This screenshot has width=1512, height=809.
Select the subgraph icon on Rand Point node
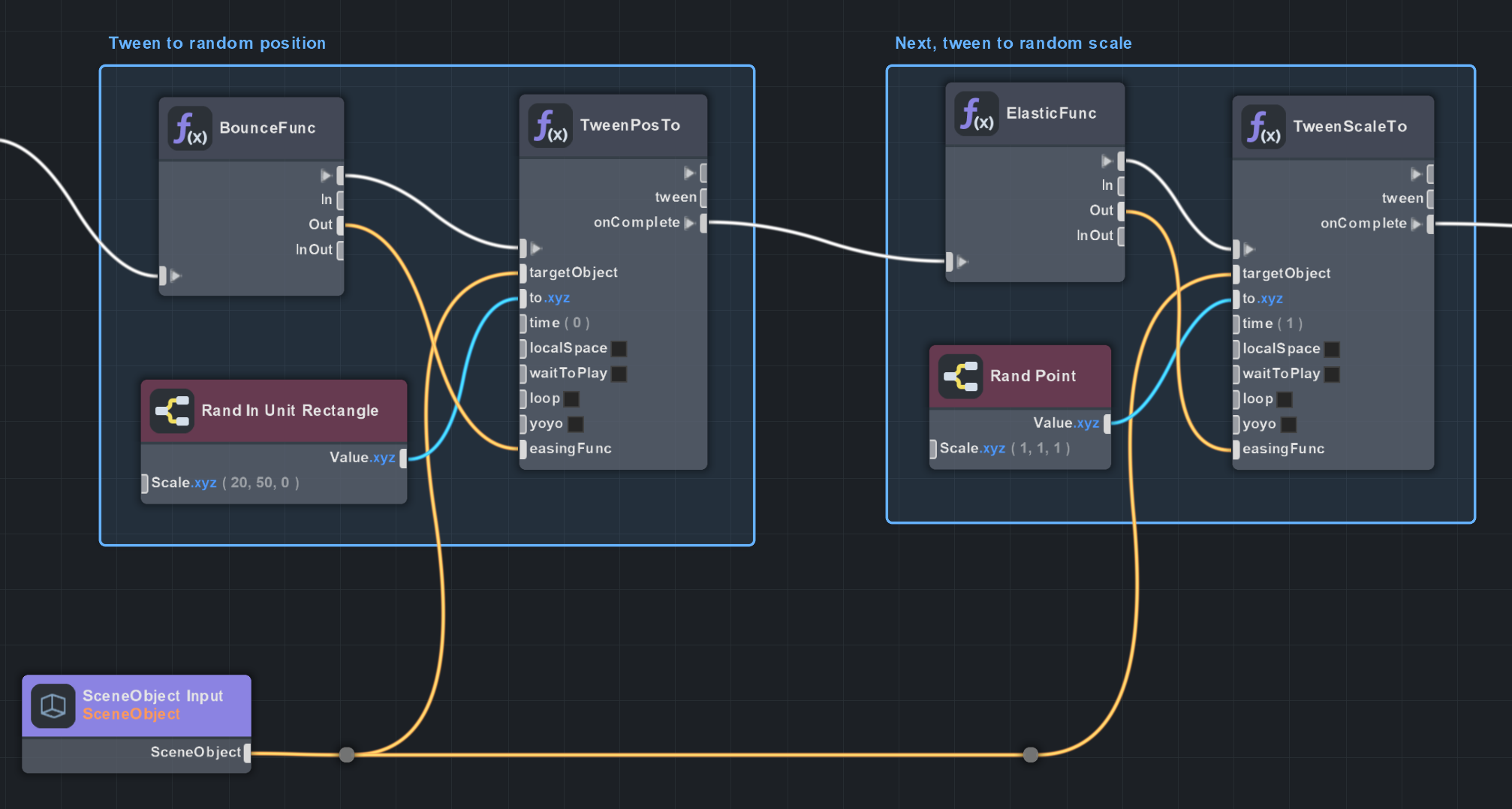tap(959, 376)
